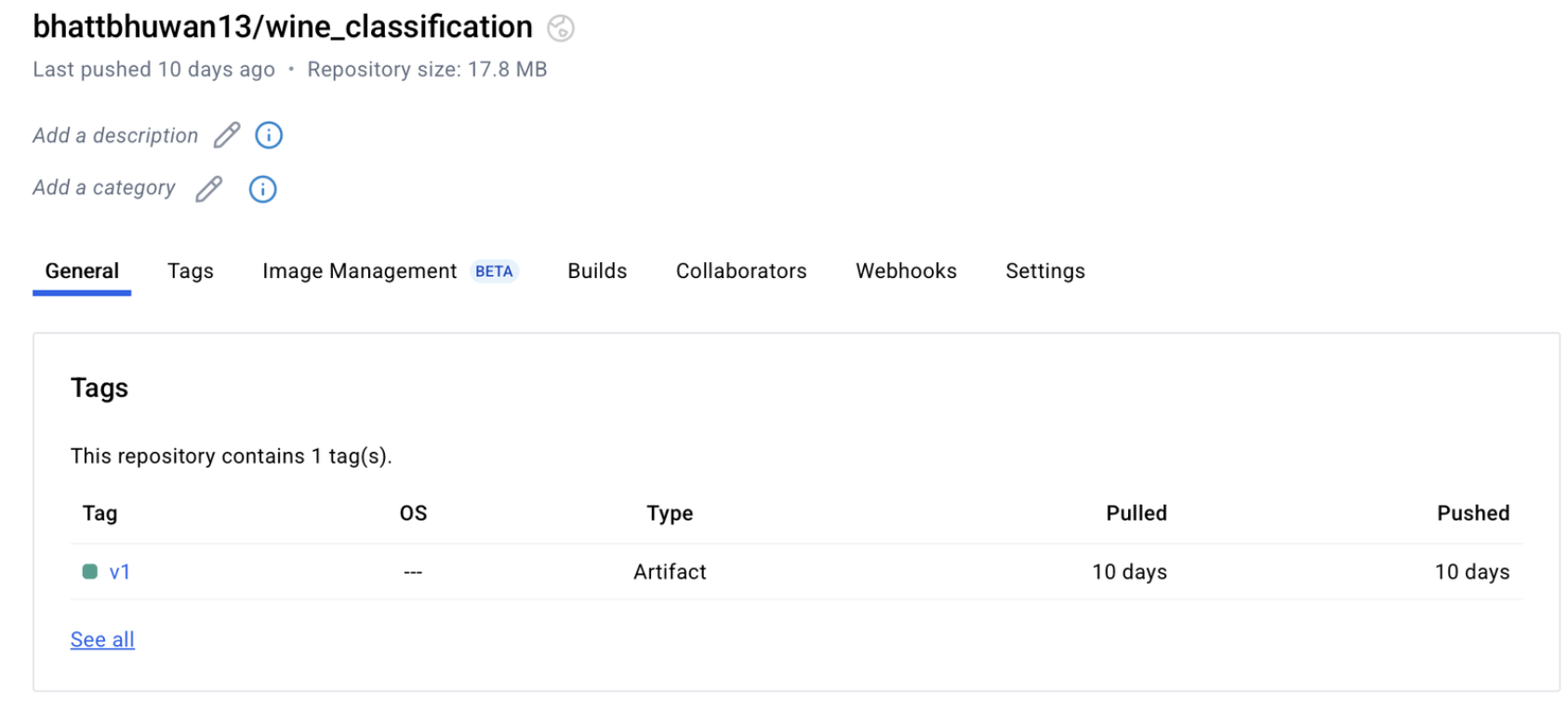Click the pencil icon next to Add a description
Screen dimensions: 1568x712
227,136
